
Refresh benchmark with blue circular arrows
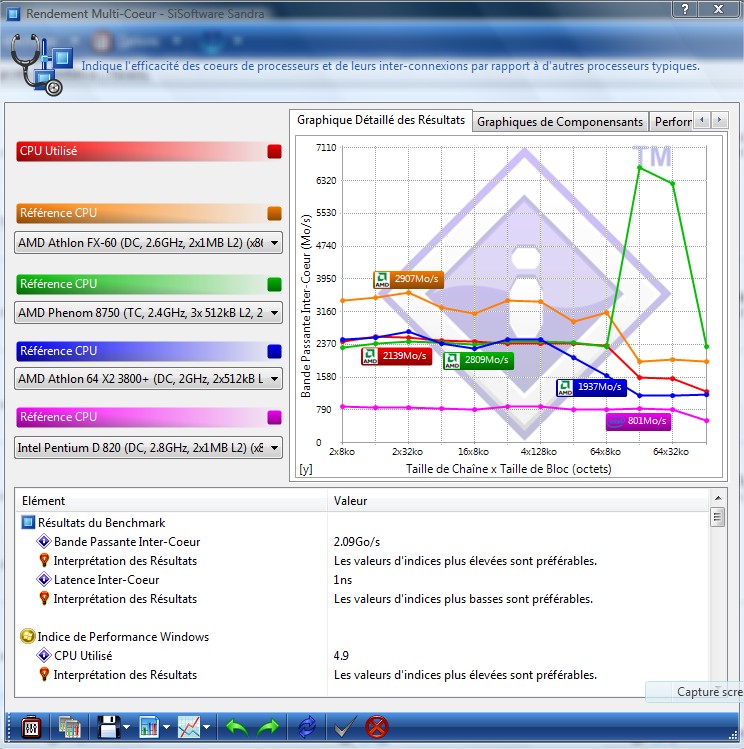(x=307, y=728)
